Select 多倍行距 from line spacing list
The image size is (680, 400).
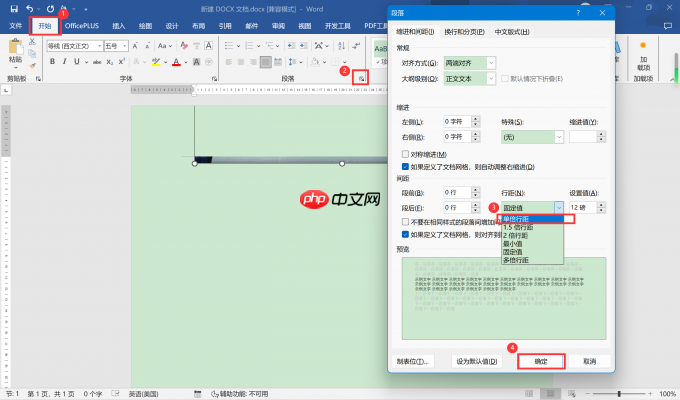533,260
